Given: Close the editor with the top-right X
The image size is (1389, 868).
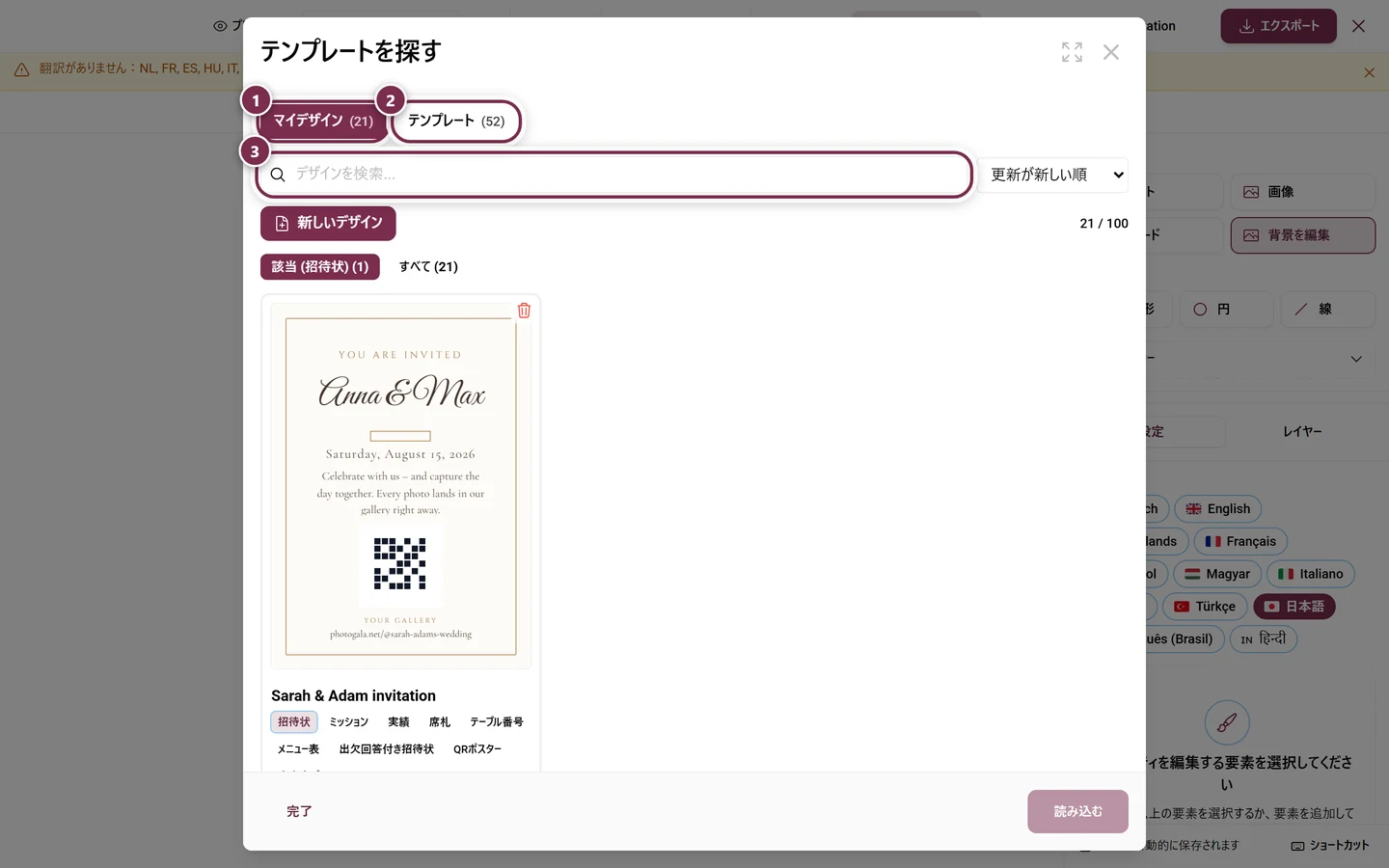Looking at the screenshot, I should tap(1358, 26).
